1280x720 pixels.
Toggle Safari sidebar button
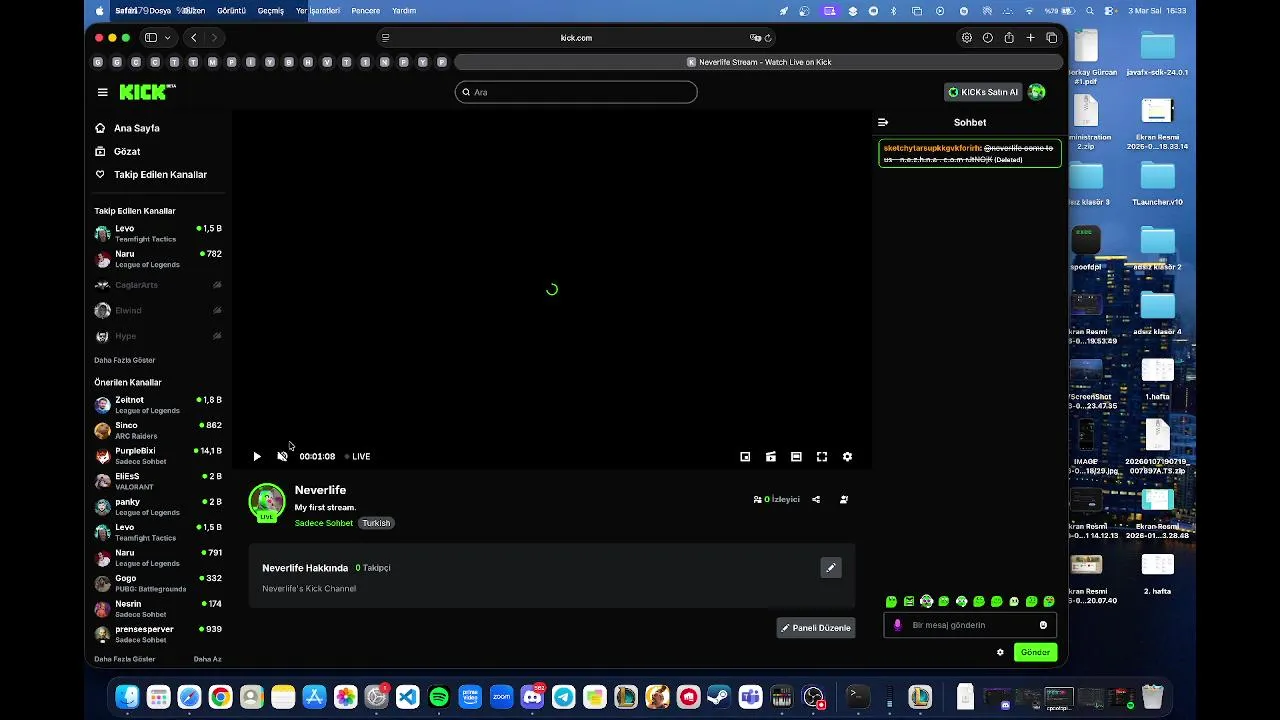151,38
